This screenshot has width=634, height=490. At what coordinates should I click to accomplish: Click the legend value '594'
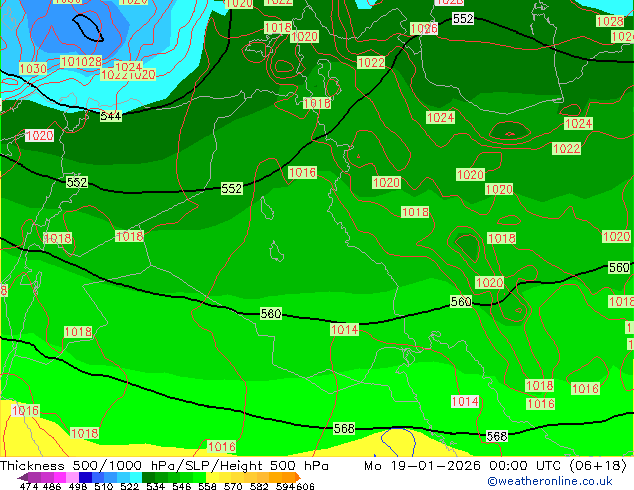285,486
